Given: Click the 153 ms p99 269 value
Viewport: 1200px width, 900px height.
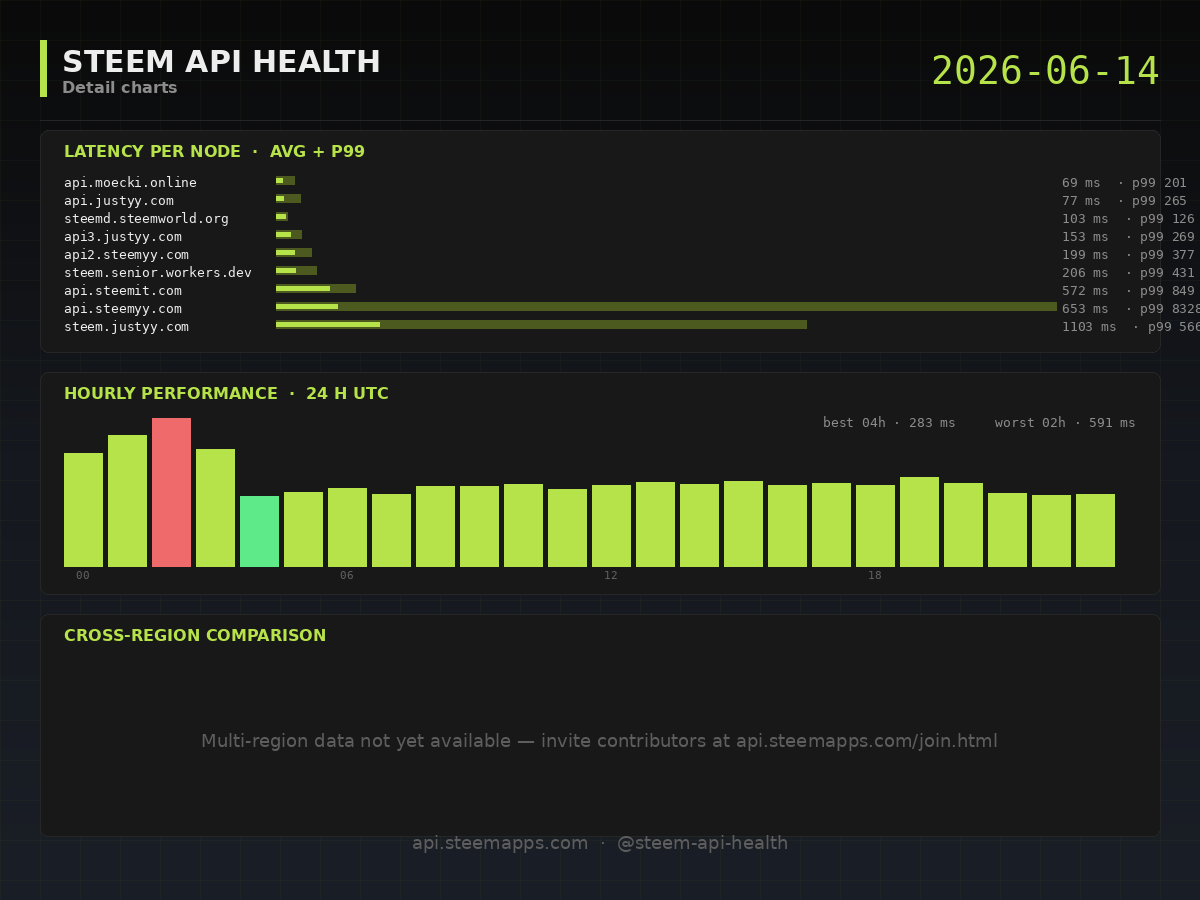Looking at the screenshot, I should click(x=1128, y=237).
